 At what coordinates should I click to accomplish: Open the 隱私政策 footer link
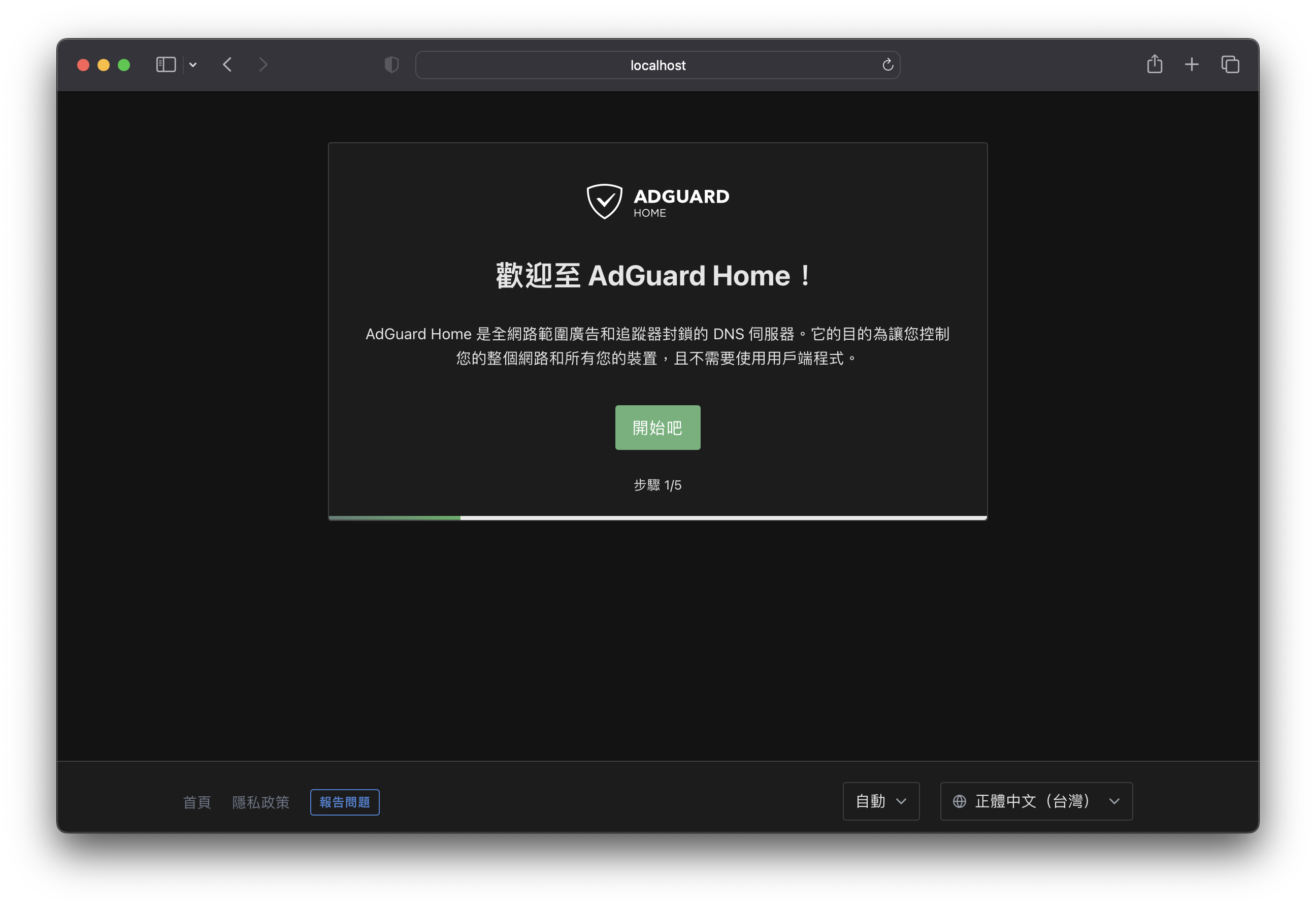(x=260, y=802)
